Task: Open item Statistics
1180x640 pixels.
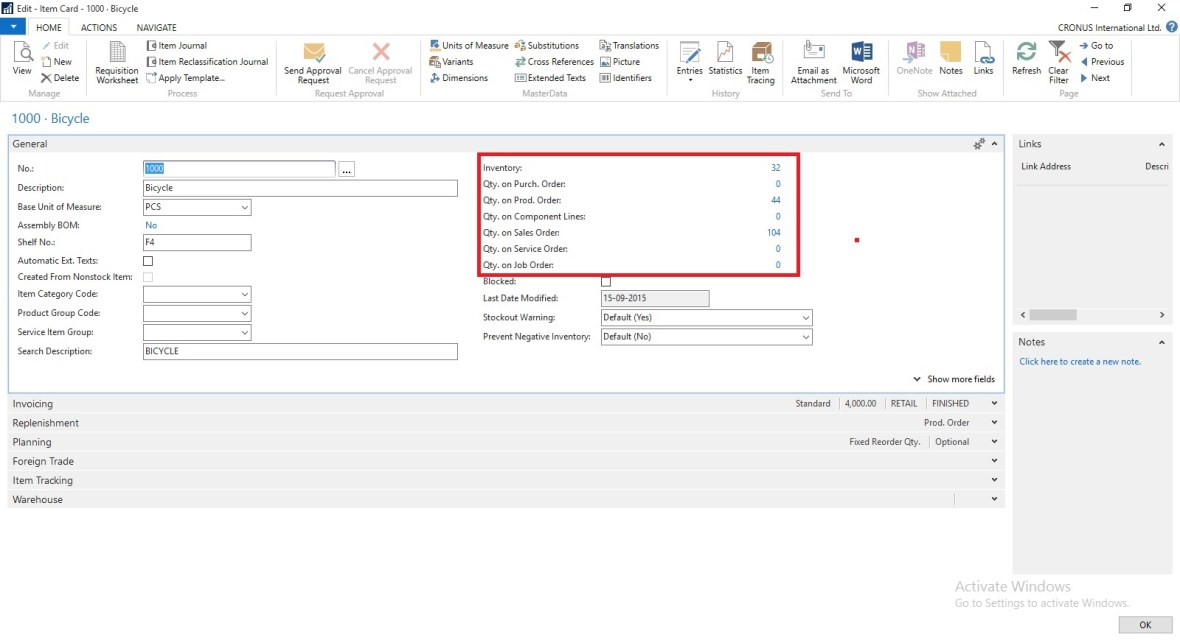Action: point(725,55)
